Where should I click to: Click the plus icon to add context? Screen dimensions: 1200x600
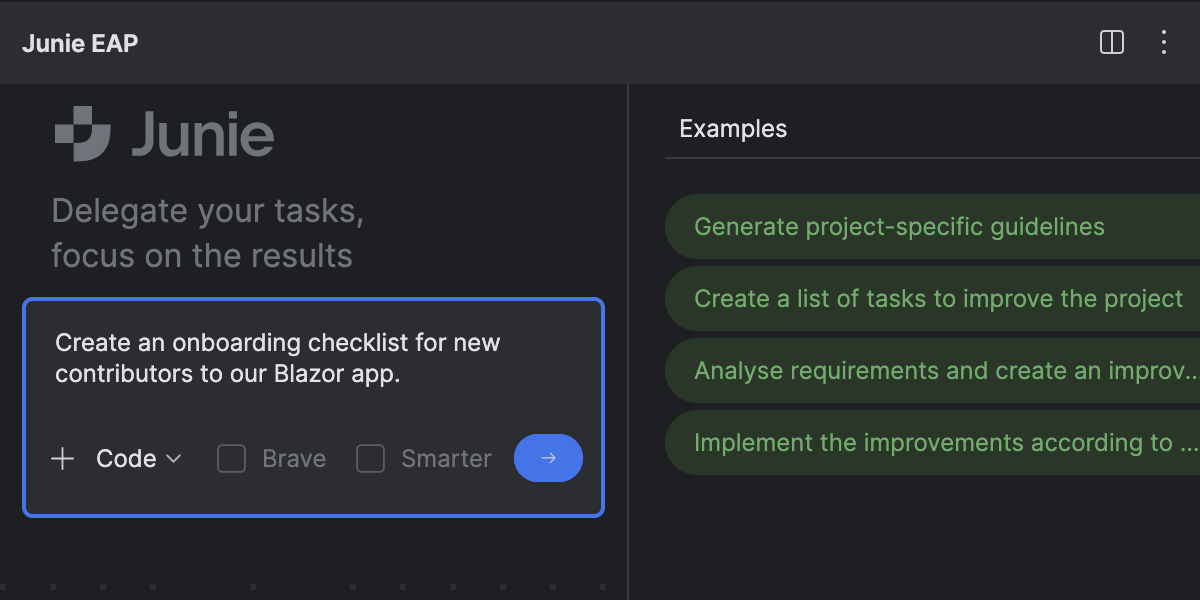(63, 459)
